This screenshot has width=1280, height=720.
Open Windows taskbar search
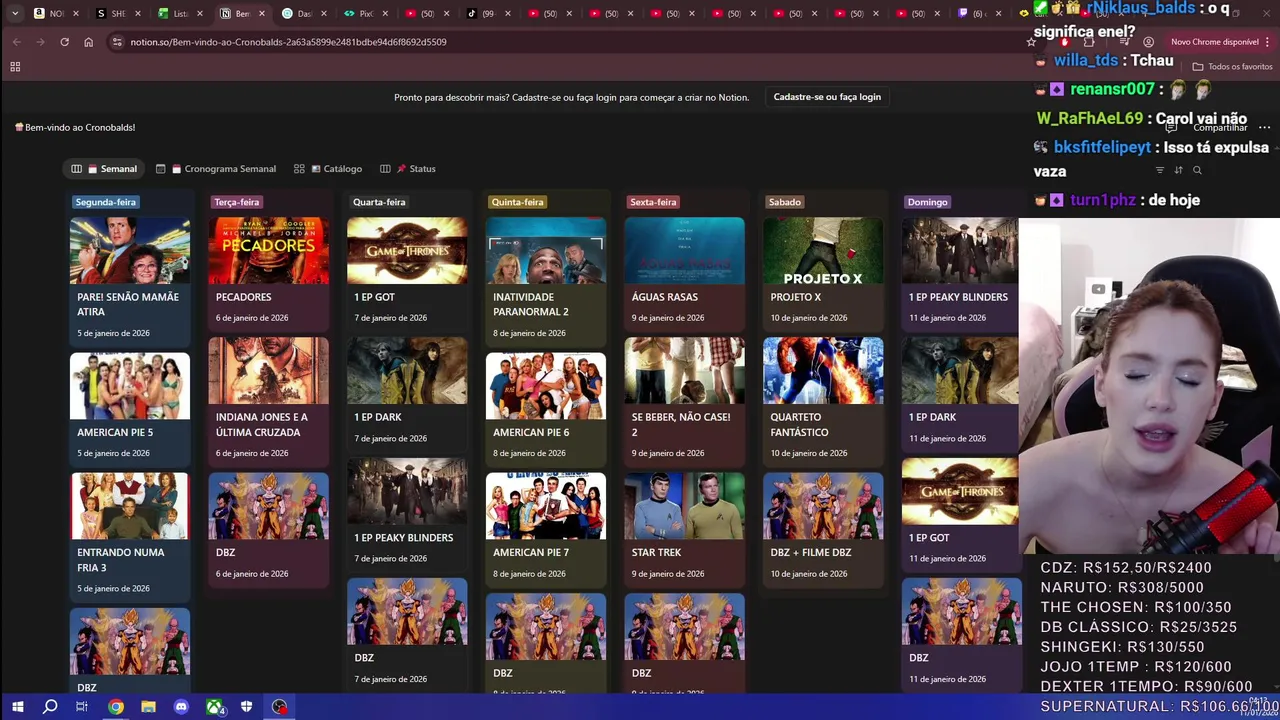pos(50,707)
